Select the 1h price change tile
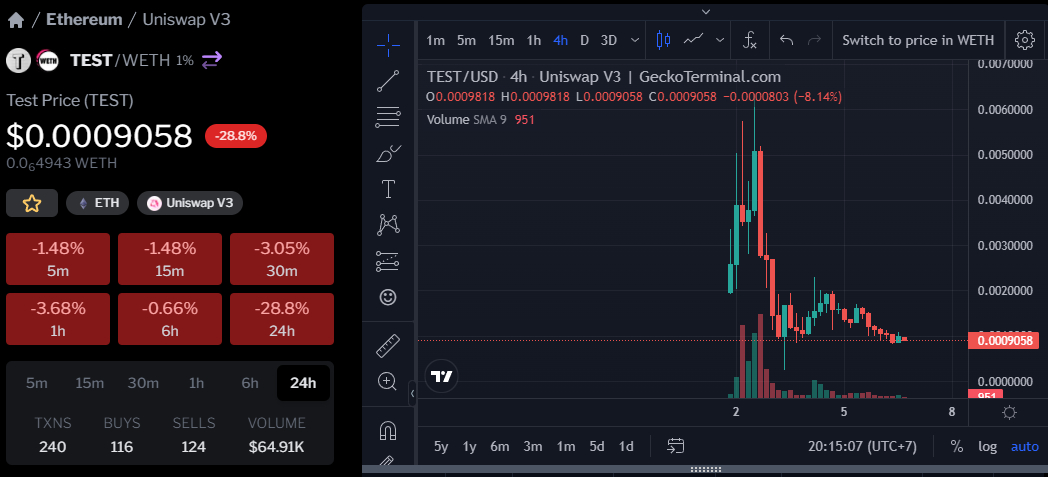Screen dimensions: 1048x477 pyautogui.click(x=58, y=319)
